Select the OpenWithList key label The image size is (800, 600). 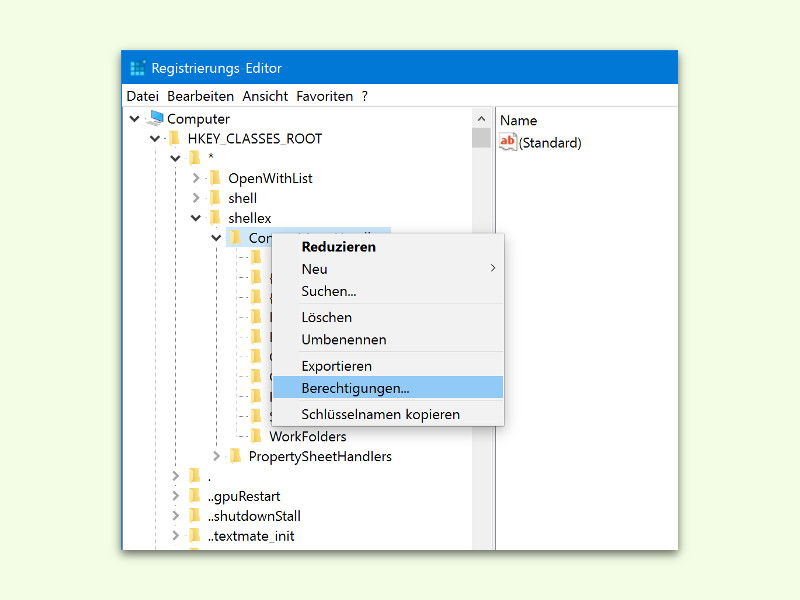(270, 179)
